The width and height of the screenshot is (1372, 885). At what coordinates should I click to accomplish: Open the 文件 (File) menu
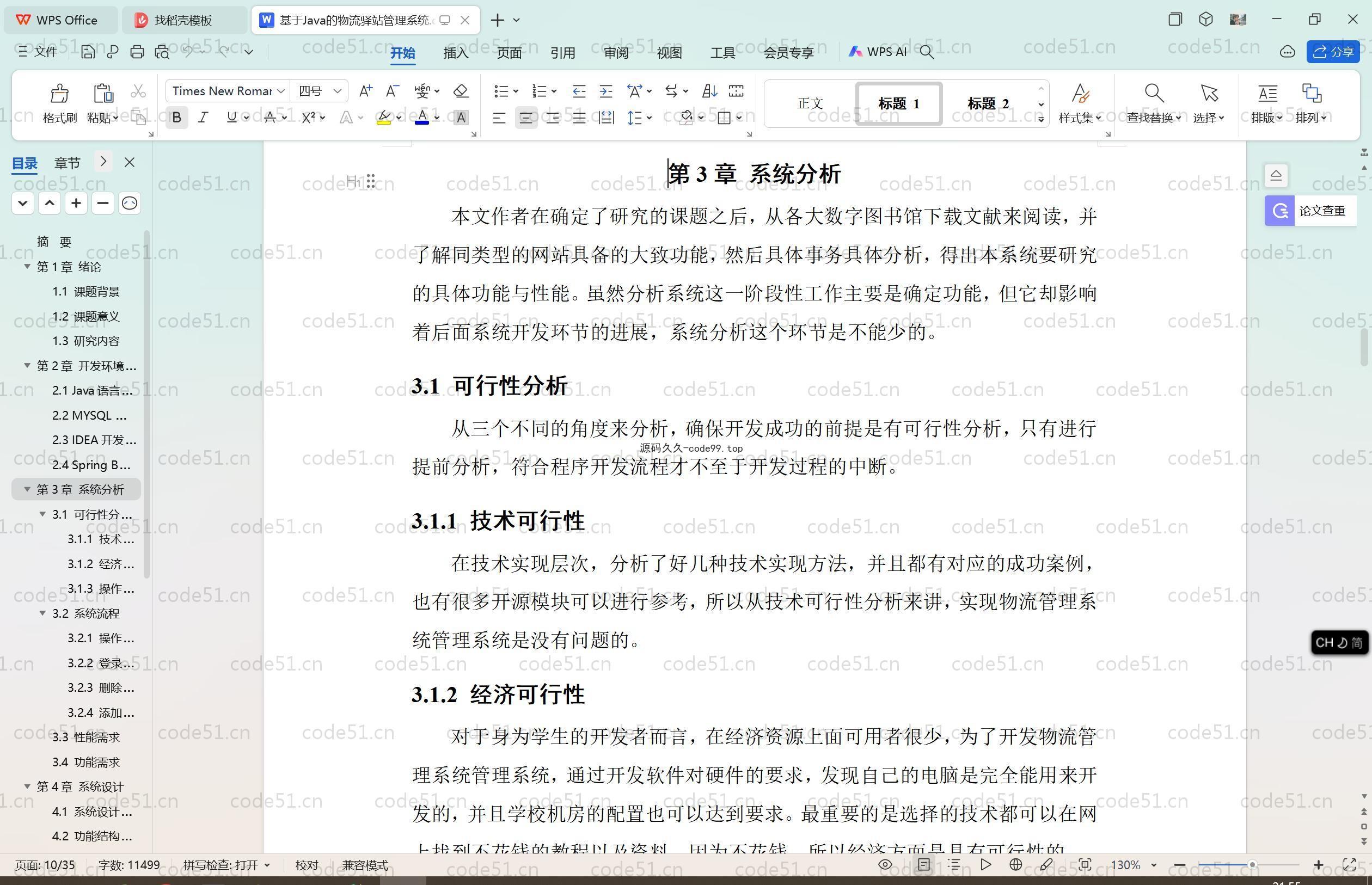[38, 52]
